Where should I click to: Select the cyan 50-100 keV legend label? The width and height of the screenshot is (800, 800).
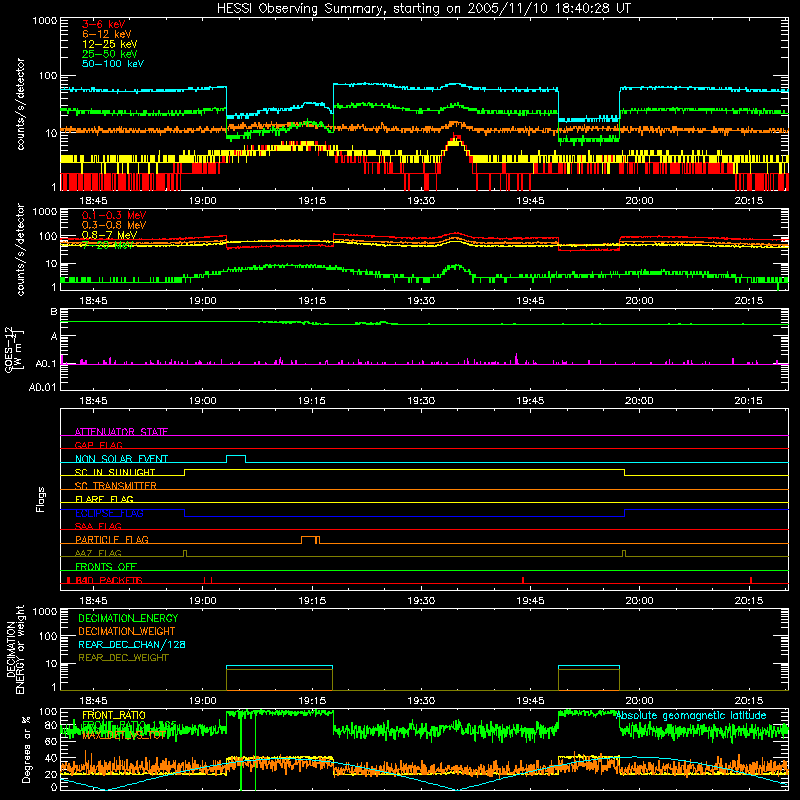(113, 64)
